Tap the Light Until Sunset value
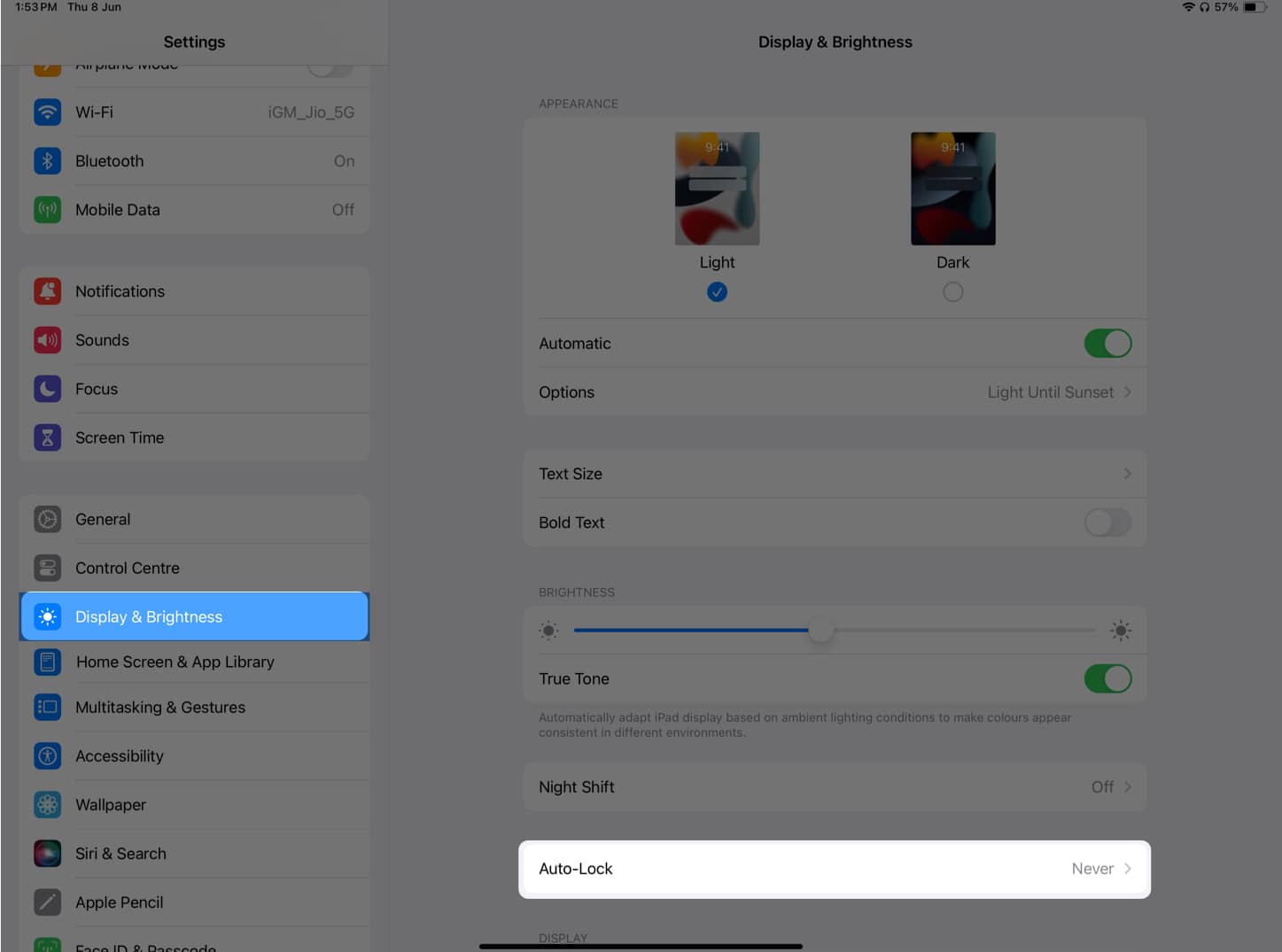 click(x=1050, y=392)
